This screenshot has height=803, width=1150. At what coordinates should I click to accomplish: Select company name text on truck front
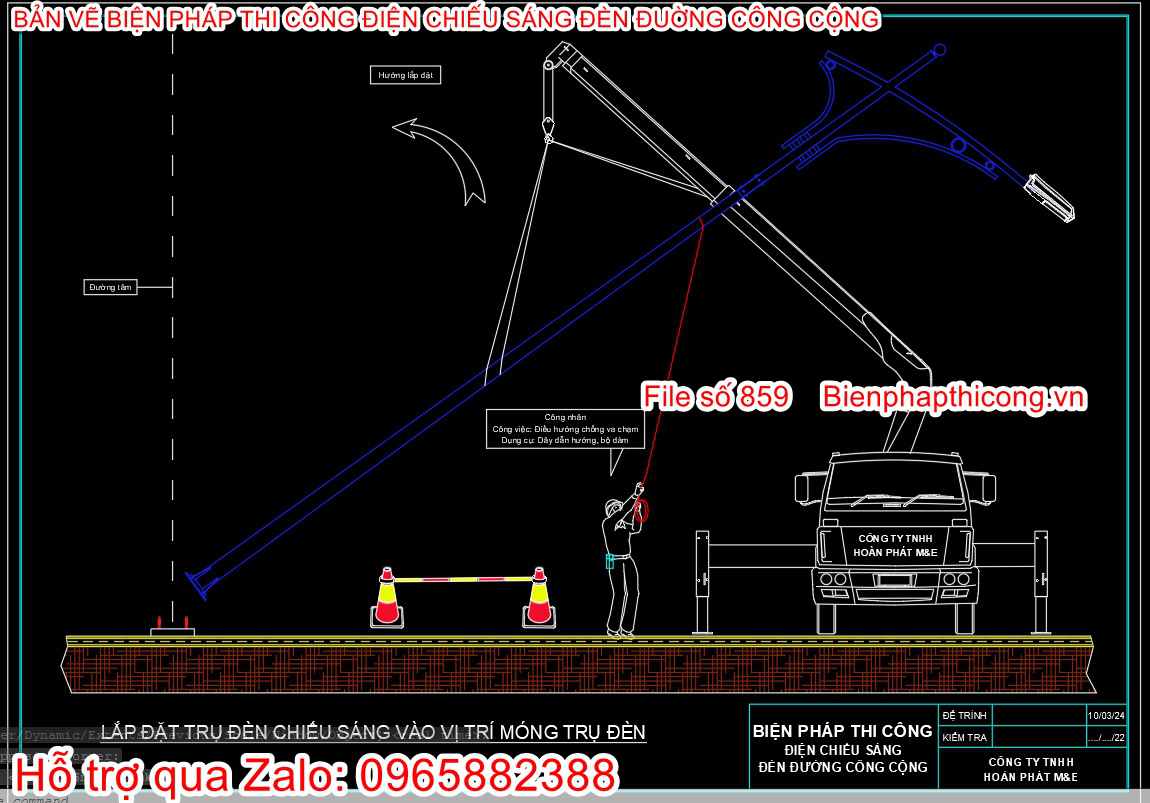coord(895,545)
